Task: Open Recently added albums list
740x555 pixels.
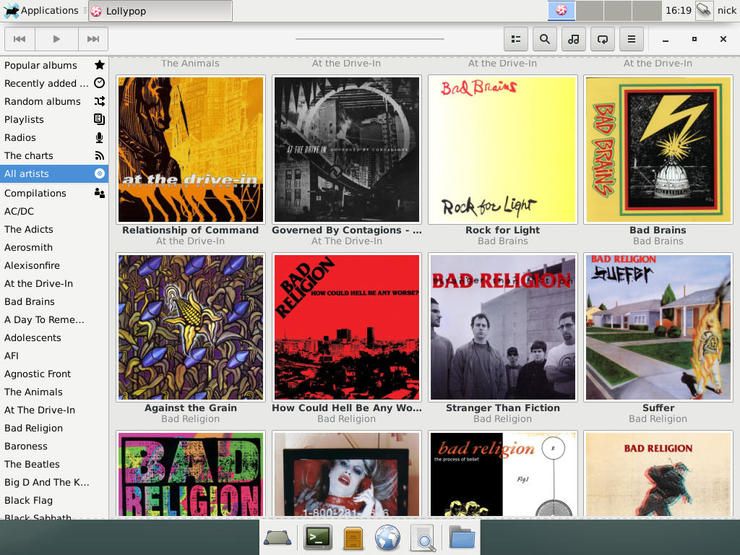Action: click(x=54, y=83)
